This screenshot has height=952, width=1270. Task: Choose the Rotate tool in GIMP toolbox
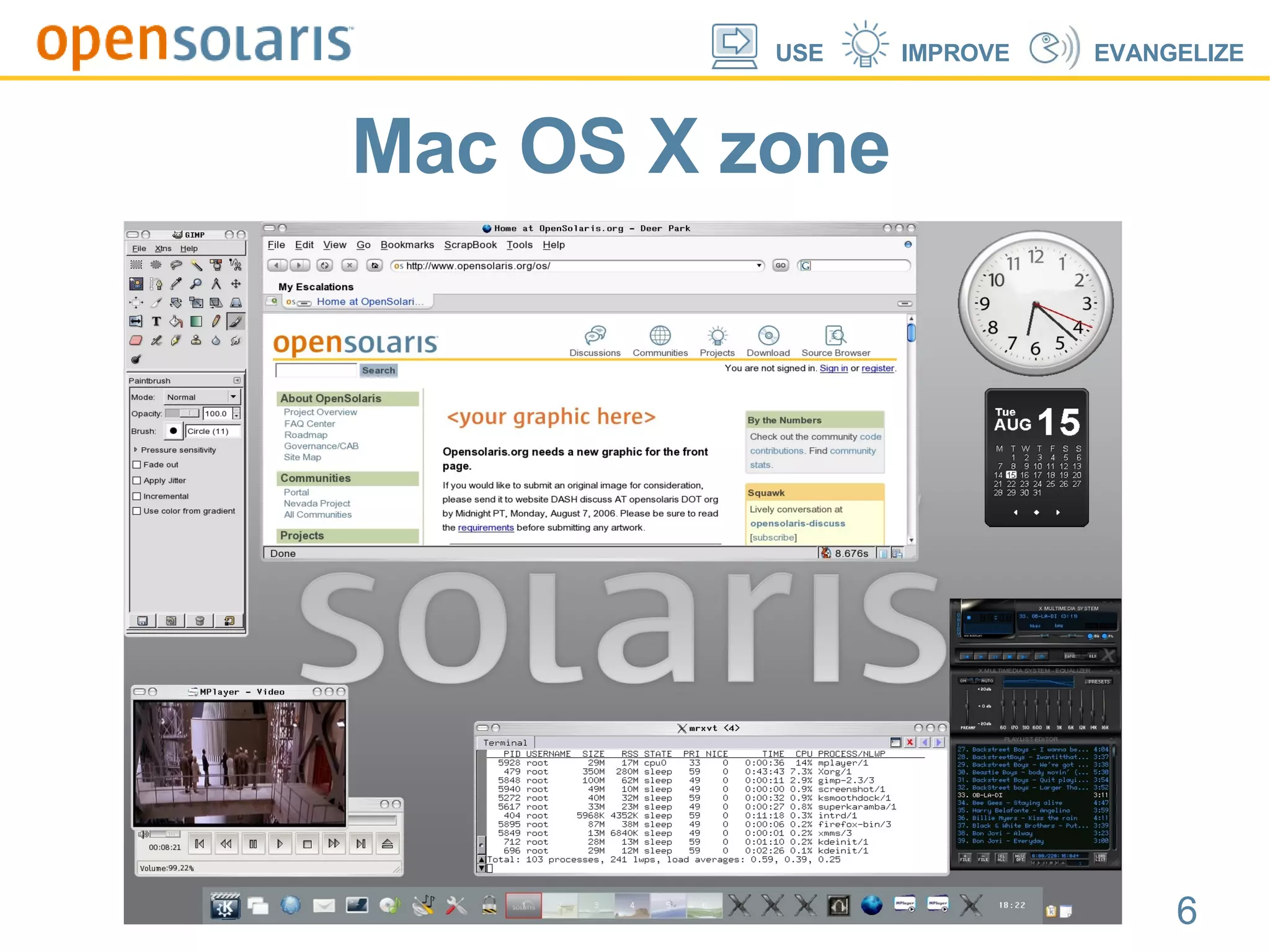point(176,303)
